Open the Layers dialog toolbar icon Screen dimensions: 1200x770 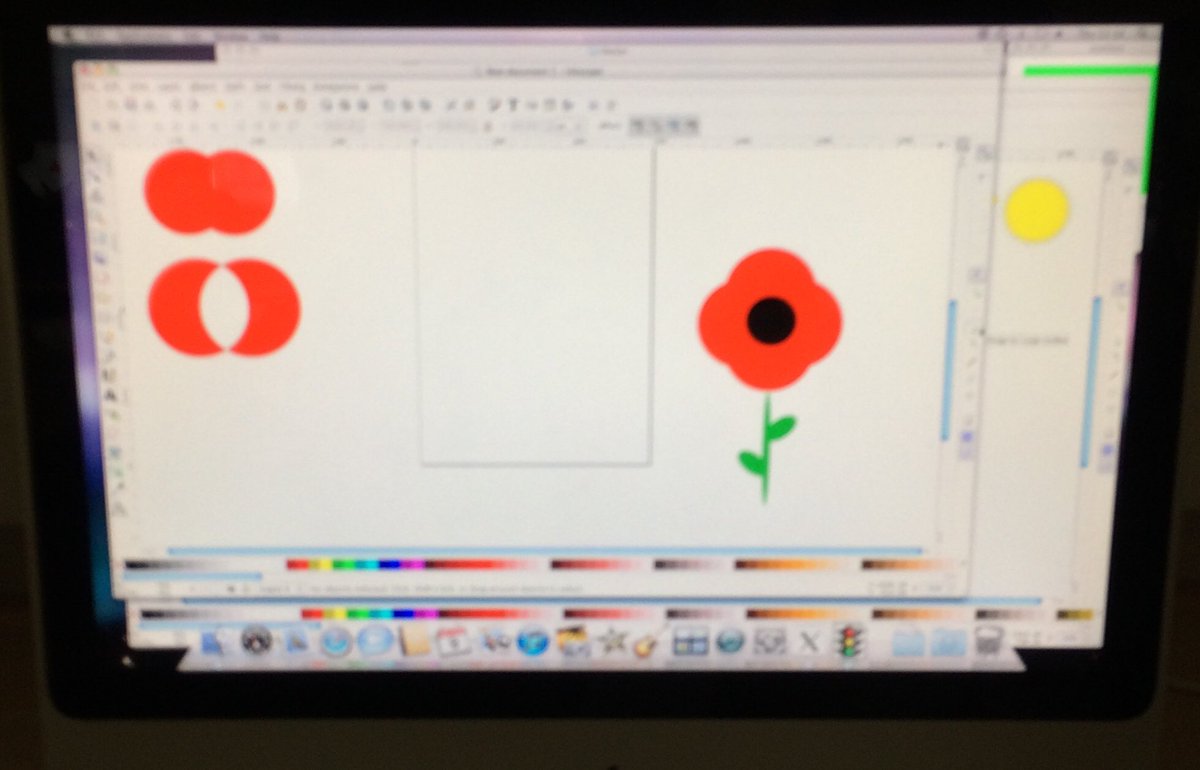[x=533, y=105]
